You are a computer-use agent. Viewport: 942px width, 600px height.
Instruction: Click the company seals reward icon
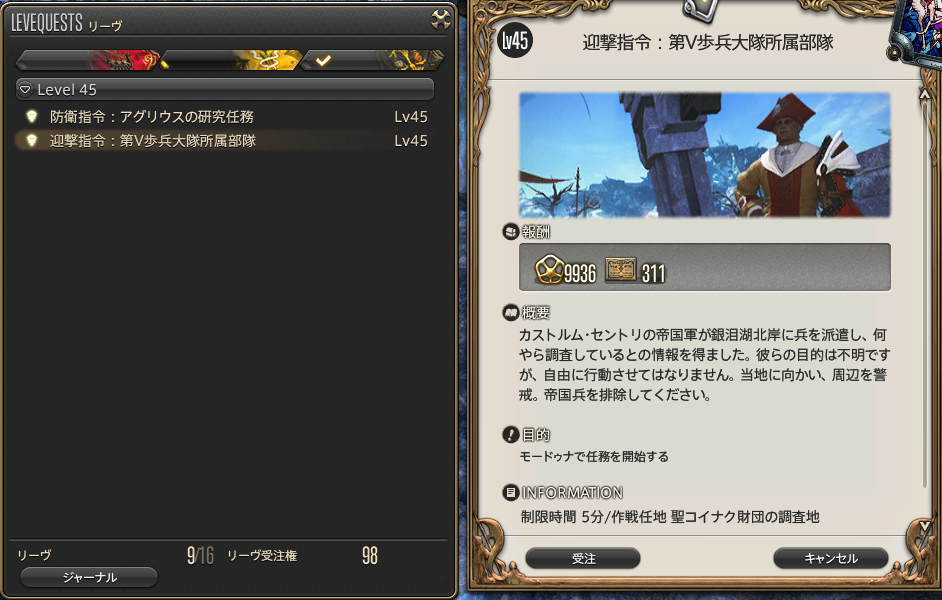pyautogui.click(x=621, y=269)
